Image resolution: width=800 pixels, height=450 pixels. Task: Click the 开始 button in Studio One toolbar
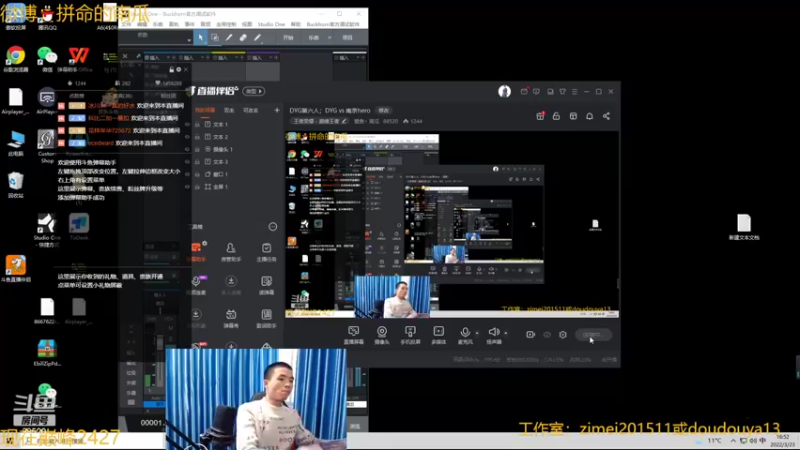[x=288, y=38]
